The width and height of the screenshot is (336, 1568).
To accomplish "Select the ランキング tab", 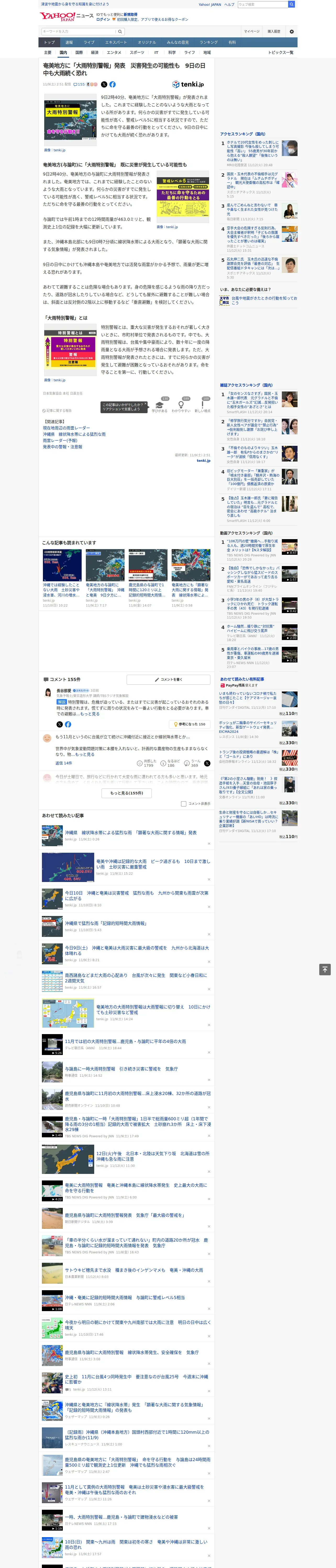I will tap(209, 43).
